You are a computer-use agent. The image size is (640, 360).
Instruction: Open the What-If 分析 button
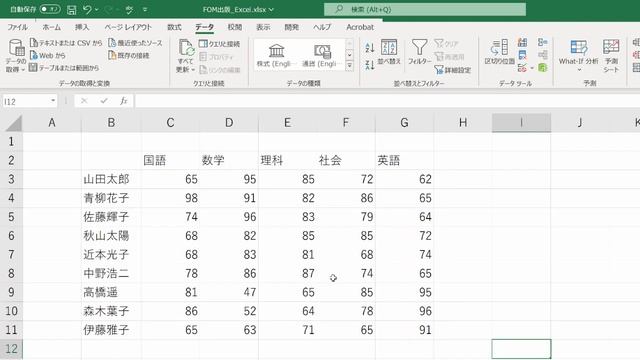click(x=578, y=56)
